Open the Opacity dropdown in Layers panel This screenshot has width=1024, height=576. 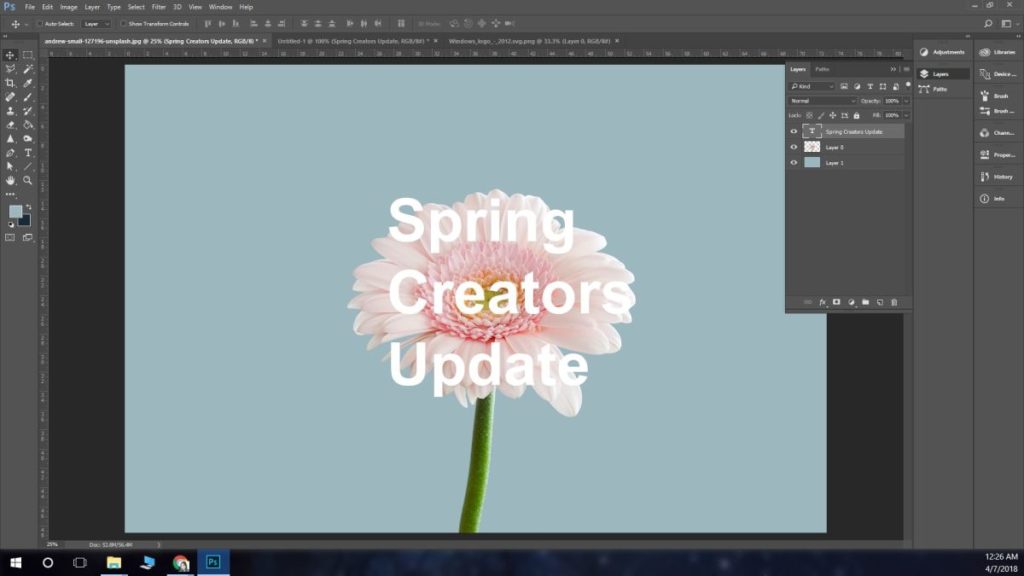tap(904, 101)
